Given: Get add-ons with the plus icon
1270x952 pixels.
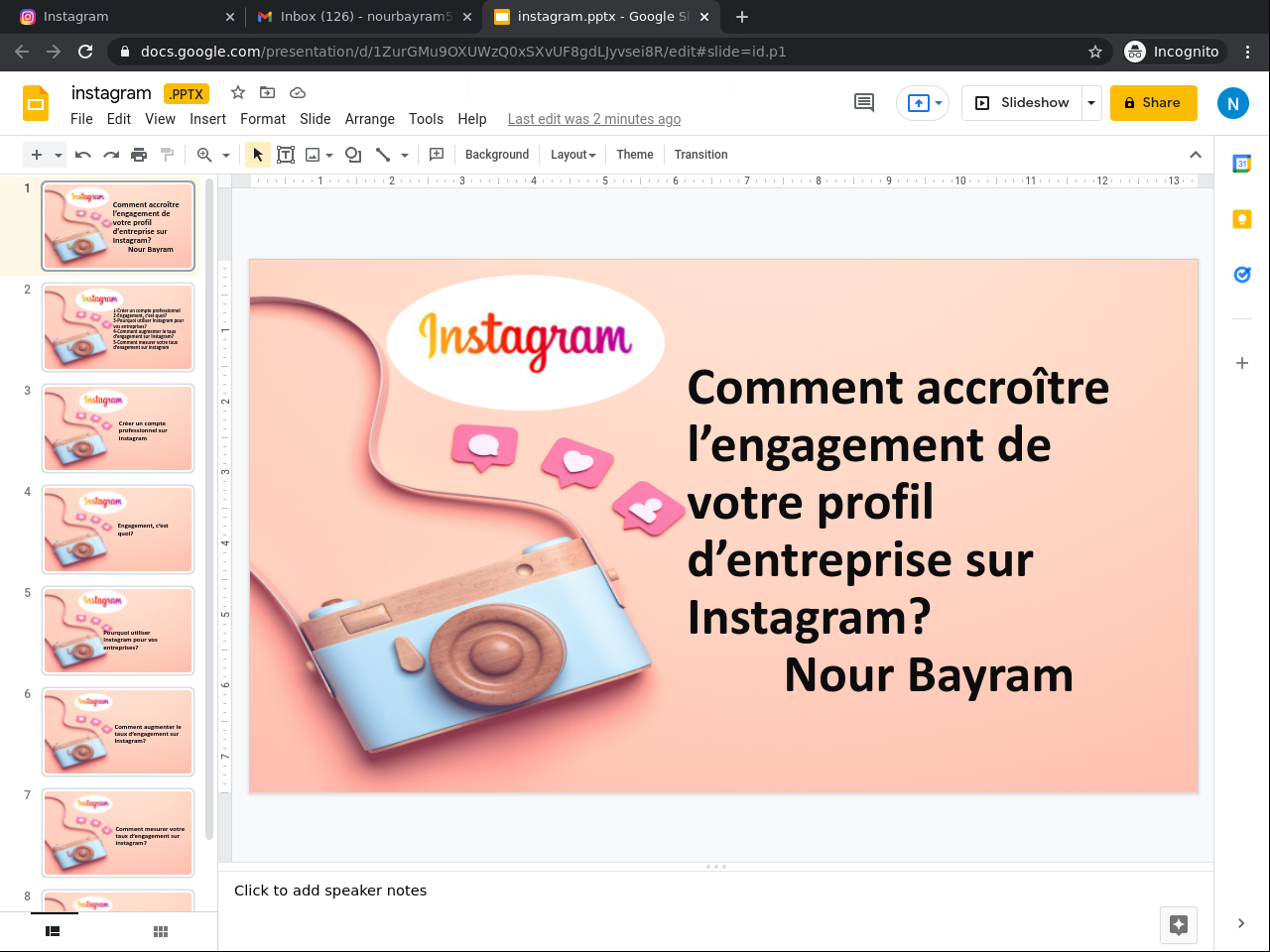Looking at the screenshot, I should (x=1242, y=363).
